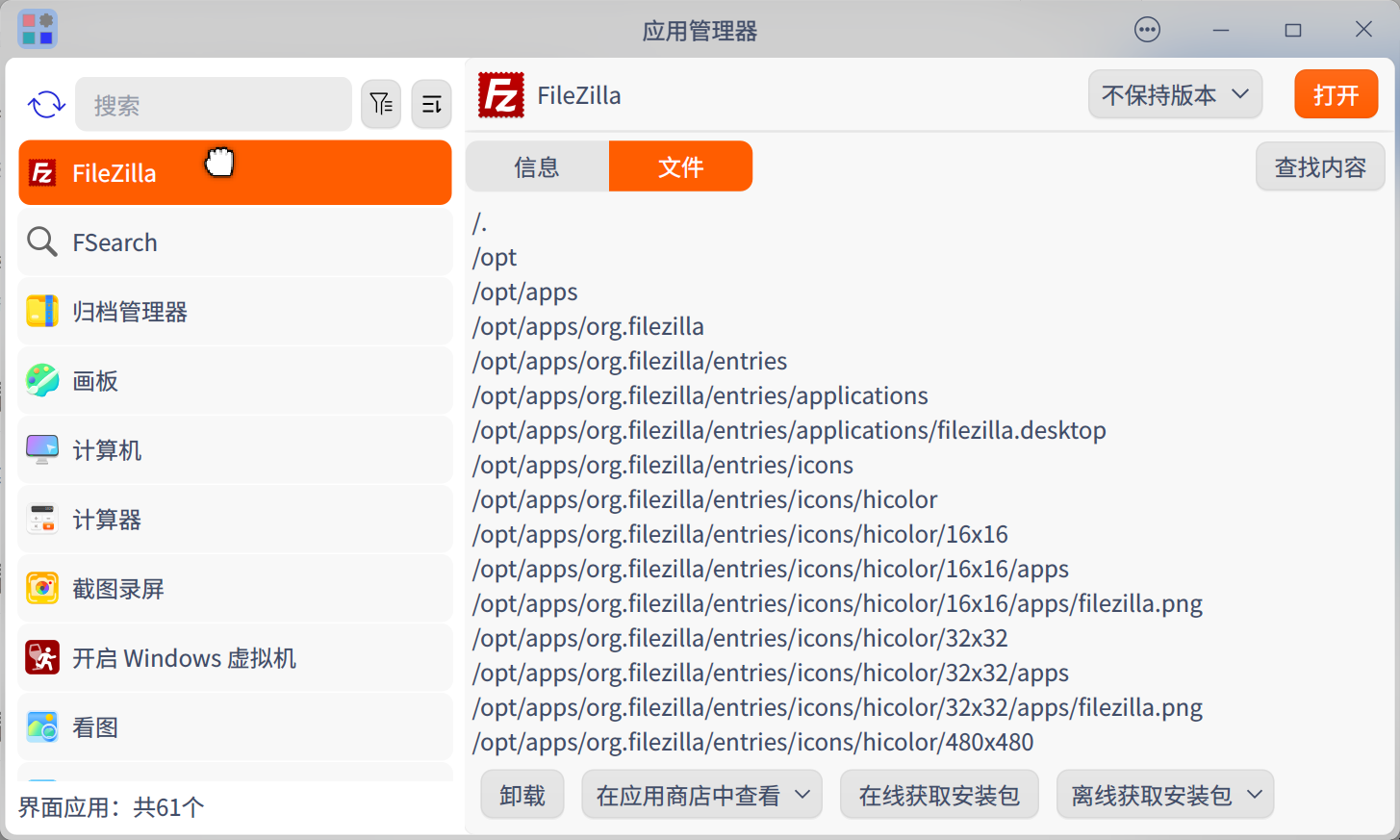Click the refresh app list icon

46,104
